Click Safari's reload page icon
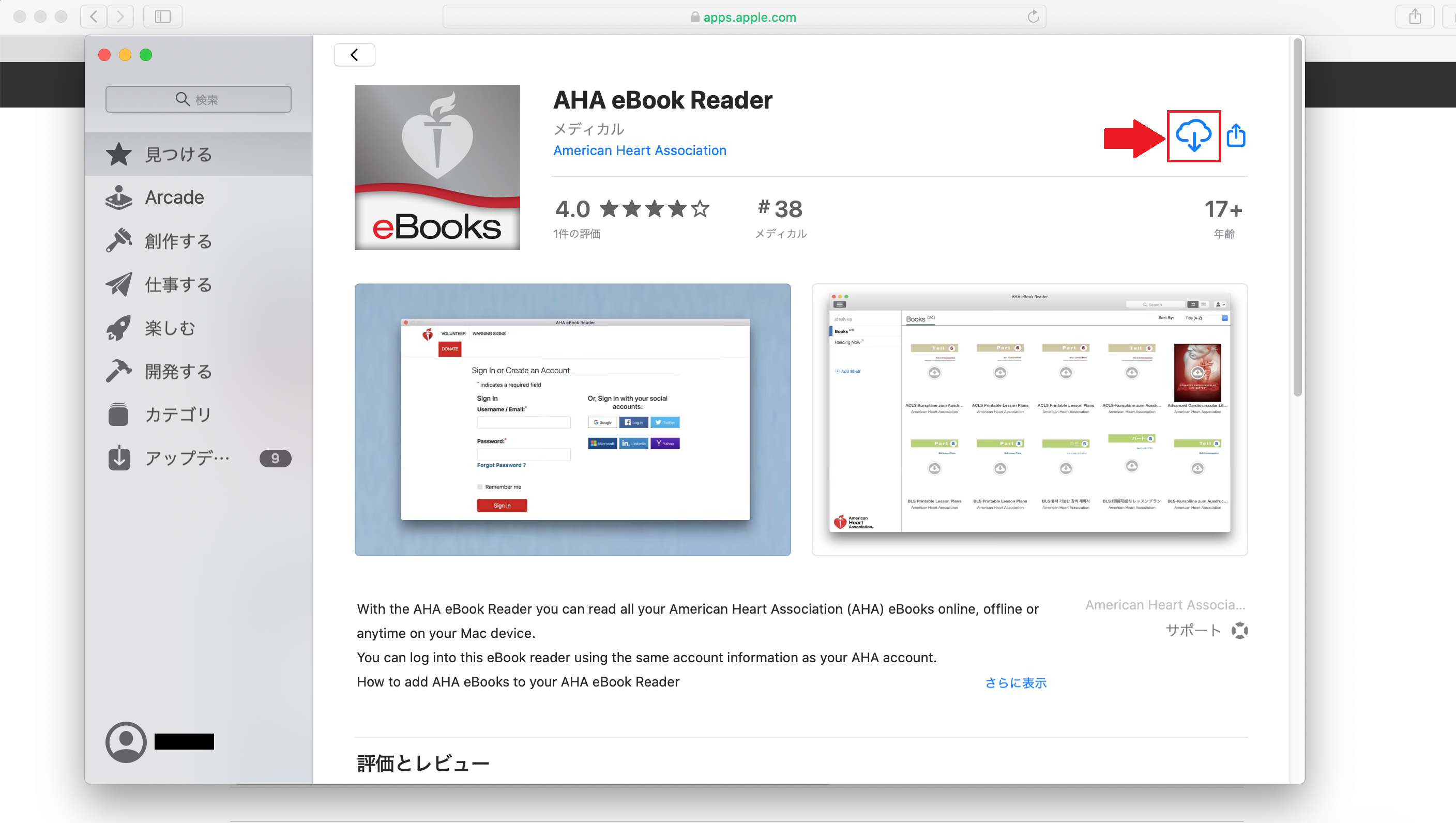 [x=1033, y=17]
